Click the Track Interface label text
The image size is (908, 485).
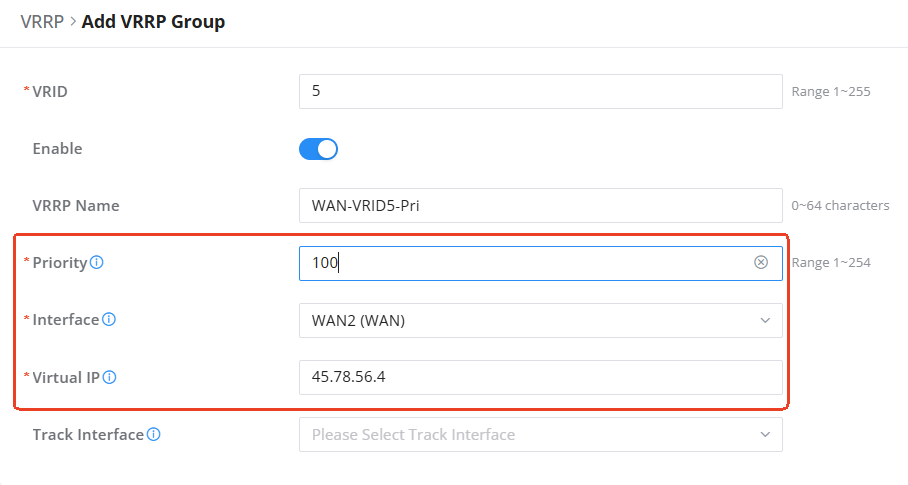[x=88, y=435]
